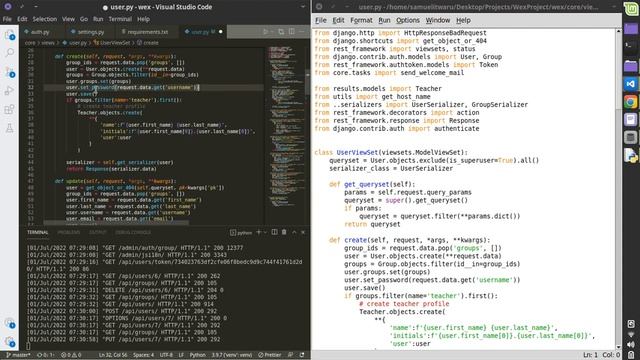Image resolution: width=640 pixels, height=360 pixels.
Task: Open the notifications bell in status bar
Action: 302,355
